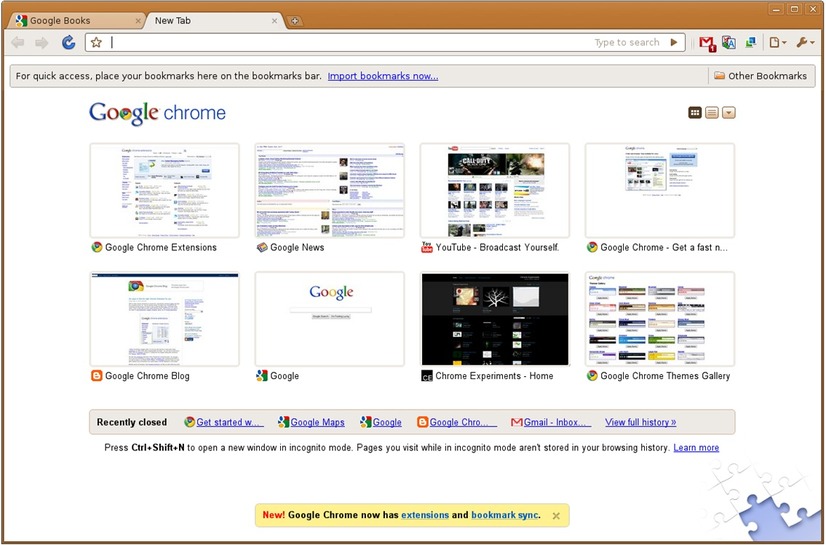The image size is (826, 545).
Task: Switch to thumbnail grid view
Action: (695, 112)
